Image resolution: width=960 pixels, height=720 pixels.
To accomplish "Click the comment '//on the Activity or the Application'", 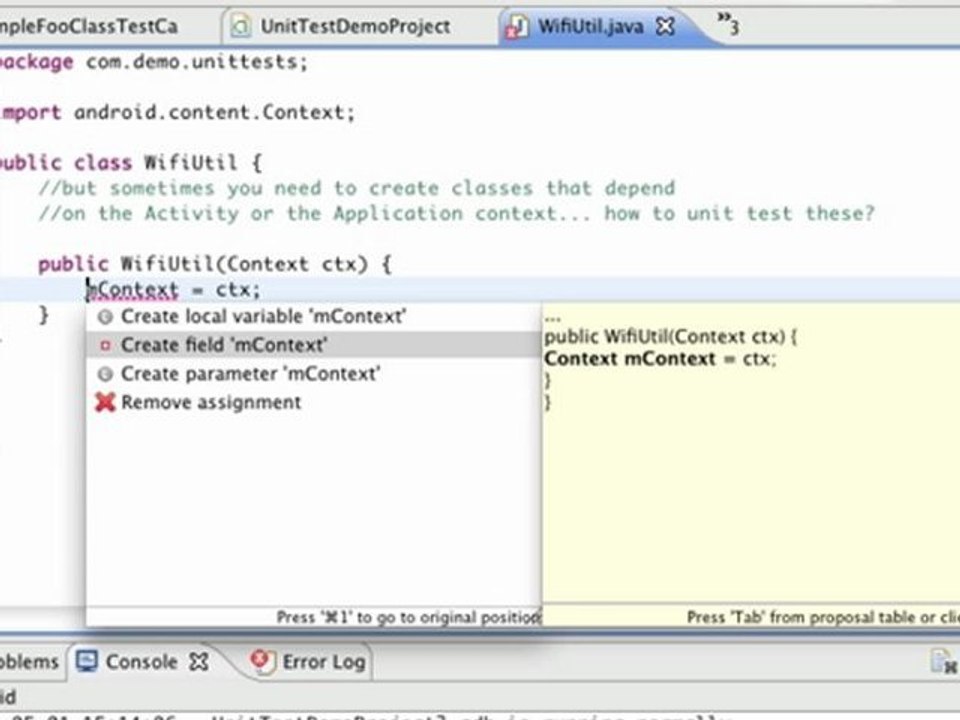I will pos(456,213).
